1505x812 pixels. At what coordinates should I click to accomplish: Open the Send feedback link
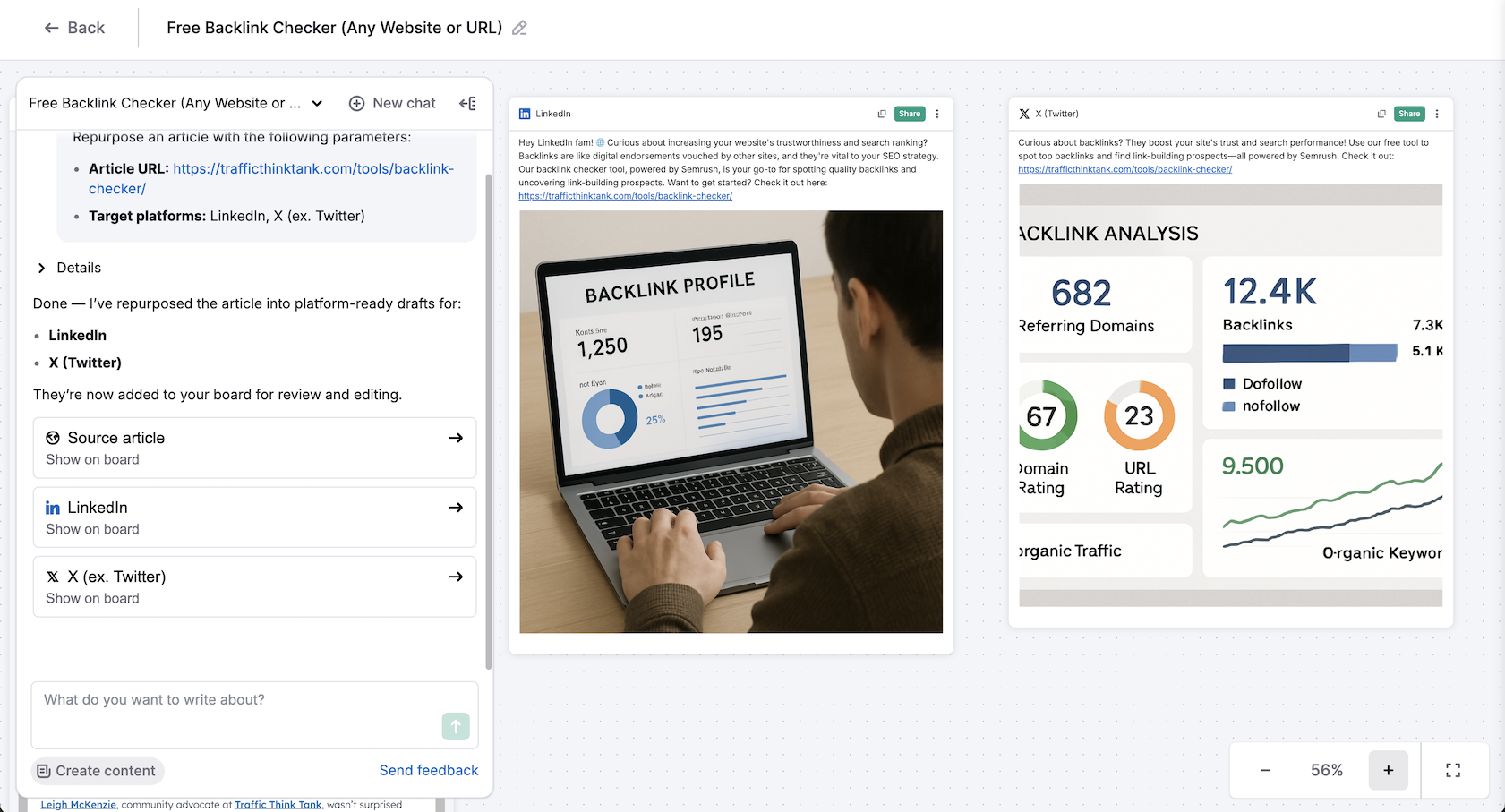click(429, 770)
